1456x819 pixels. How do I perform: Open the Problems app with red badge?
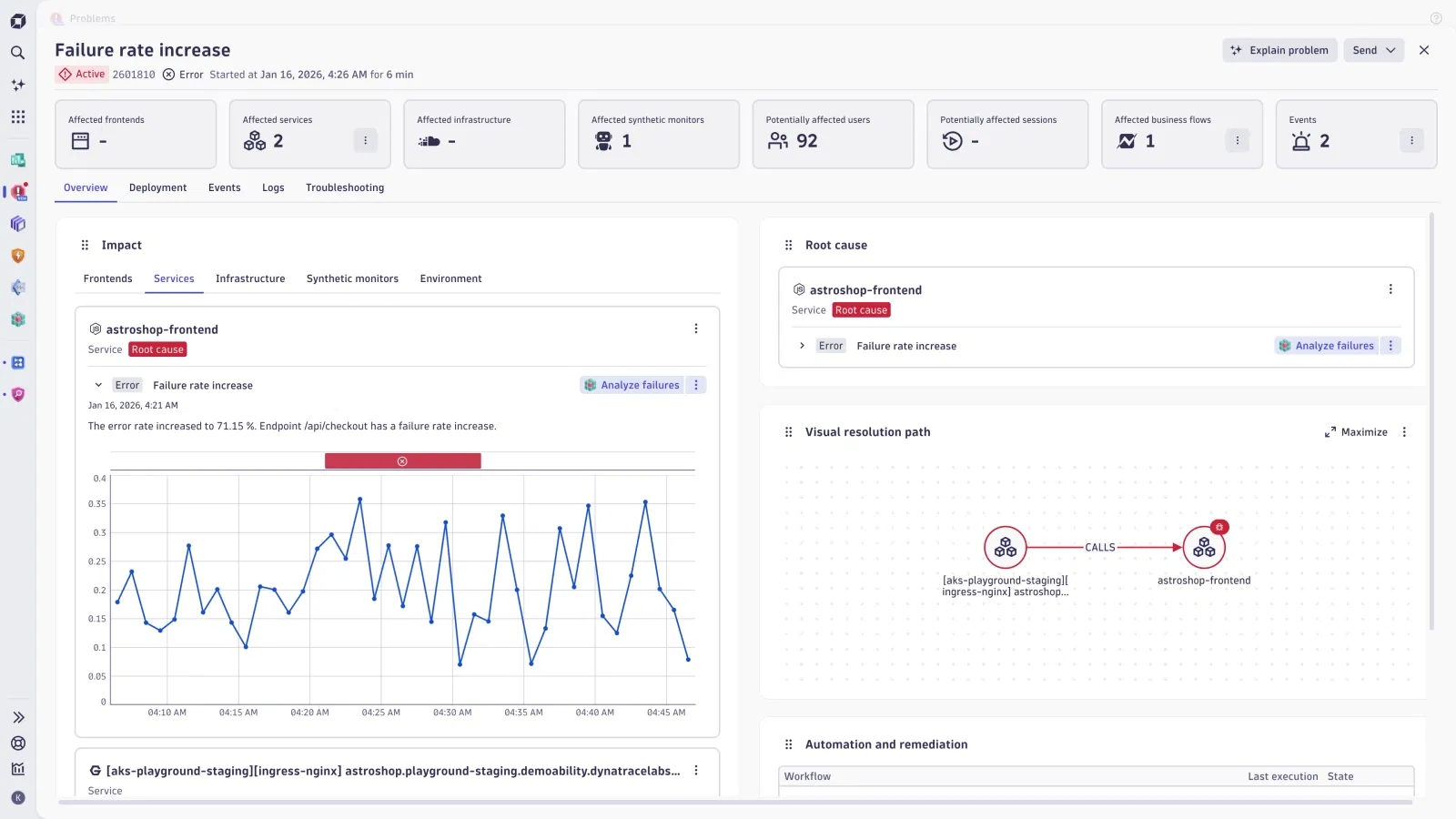tap(18, 192)
